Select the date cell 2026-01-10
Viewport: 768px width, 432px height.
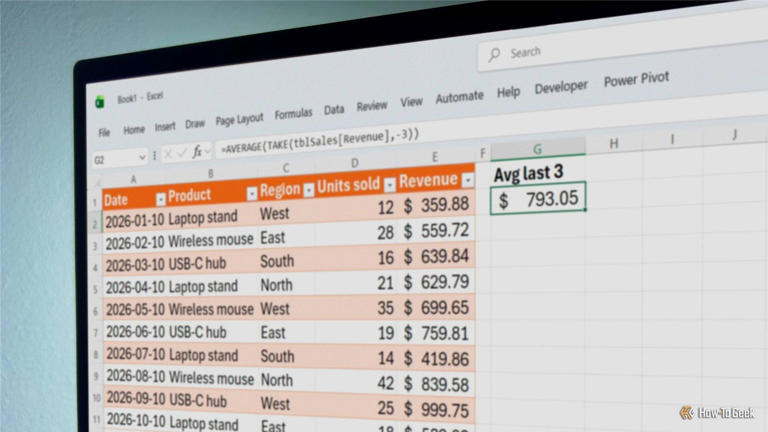134,220
